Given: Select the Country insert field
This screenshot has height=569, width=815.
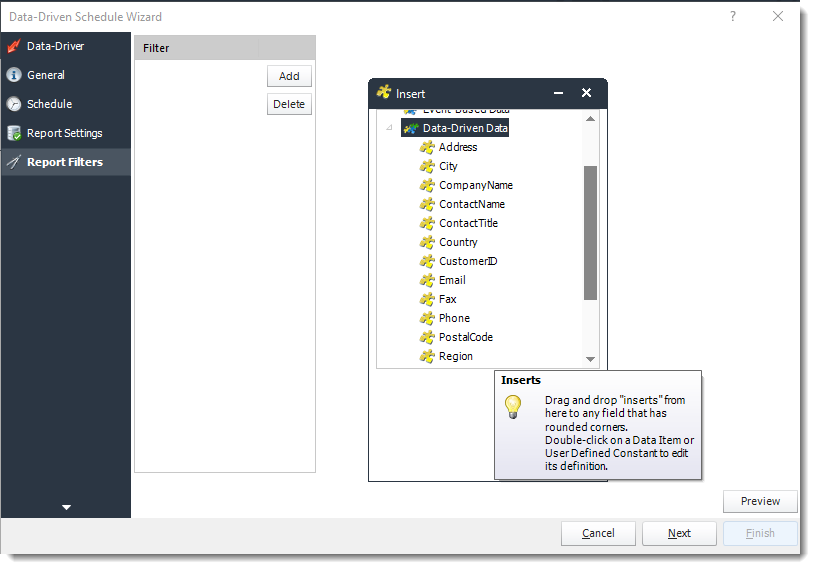Looking at the screenshot, I should click(458, 242).
